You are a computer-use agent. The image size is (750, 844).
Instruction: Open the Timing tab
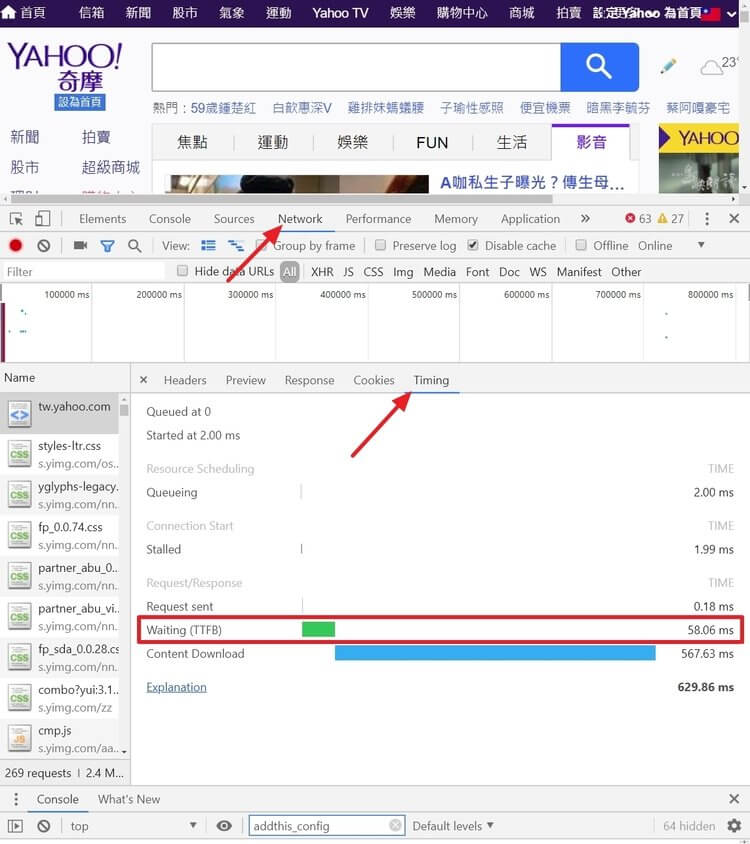[431, 380]
